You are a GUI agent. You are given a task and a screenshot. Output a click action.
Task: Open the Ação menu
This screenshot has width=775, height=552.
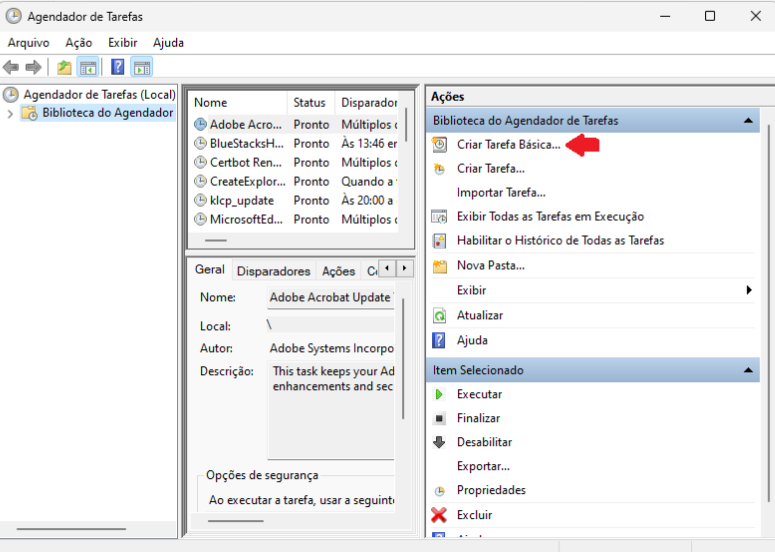click(79, 43)
